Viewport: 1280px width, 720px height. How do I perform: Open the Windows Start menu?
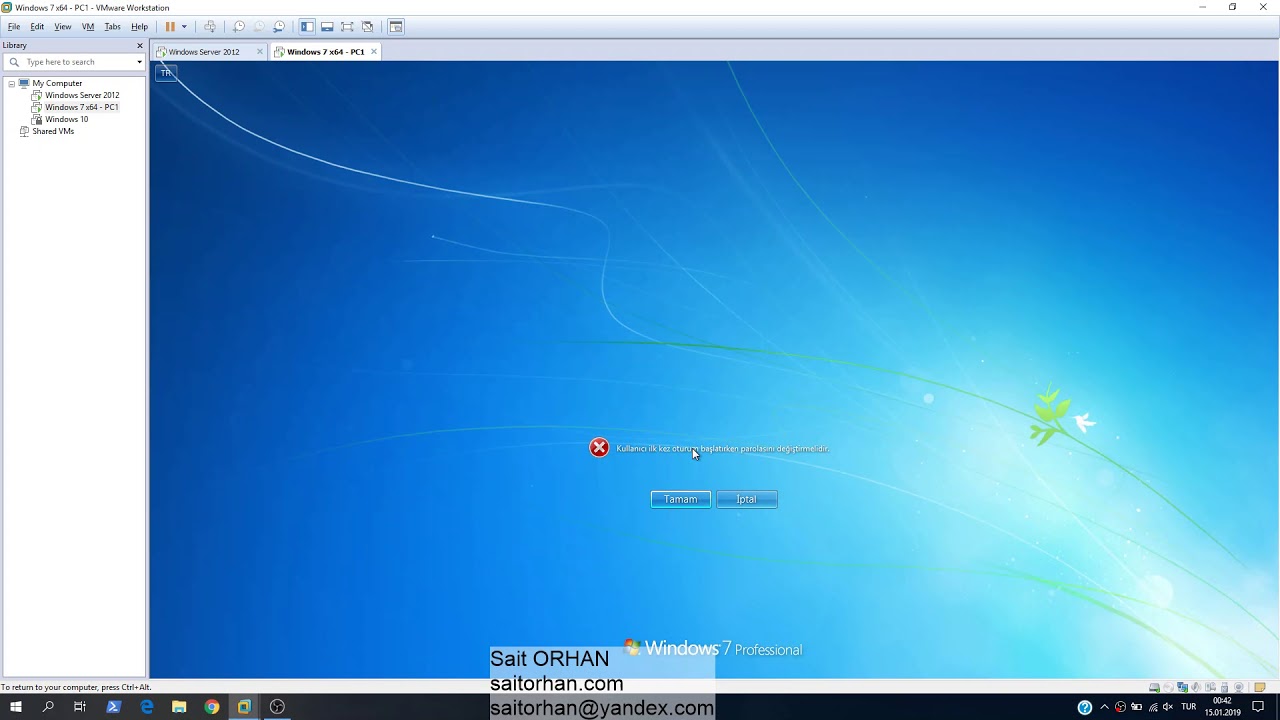point(15,707)
